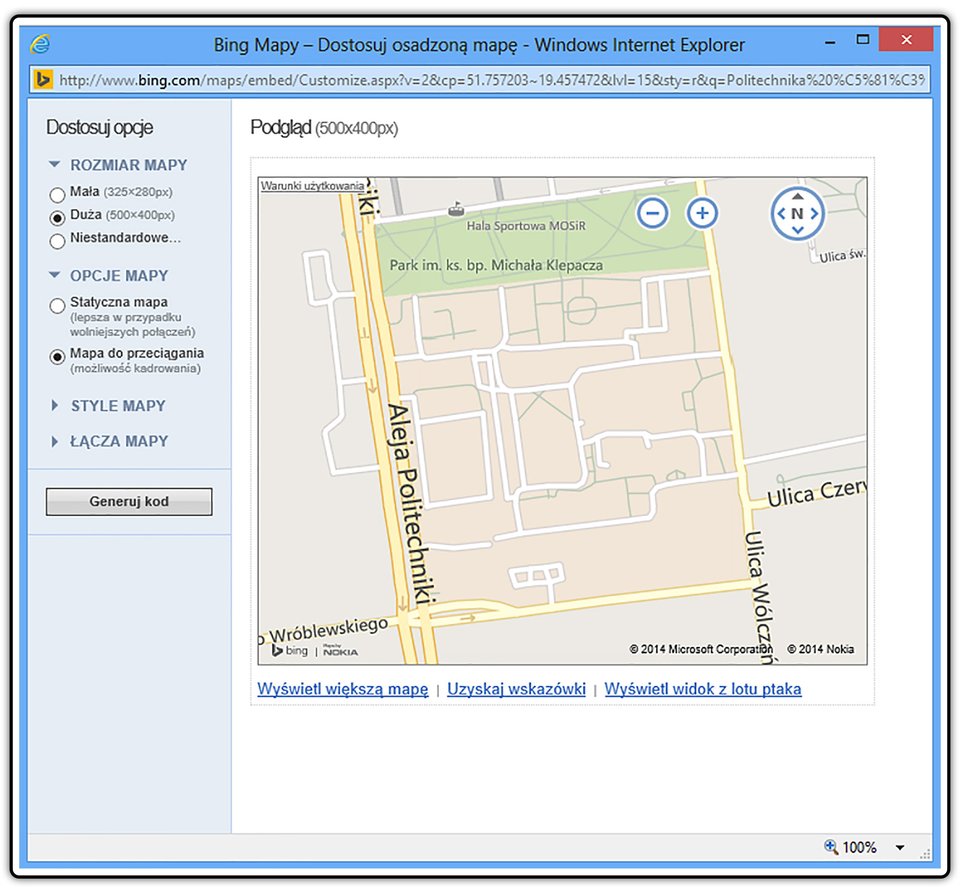Pan the map north with compass up arrow
960x893 pixels.
coord(797,196)
